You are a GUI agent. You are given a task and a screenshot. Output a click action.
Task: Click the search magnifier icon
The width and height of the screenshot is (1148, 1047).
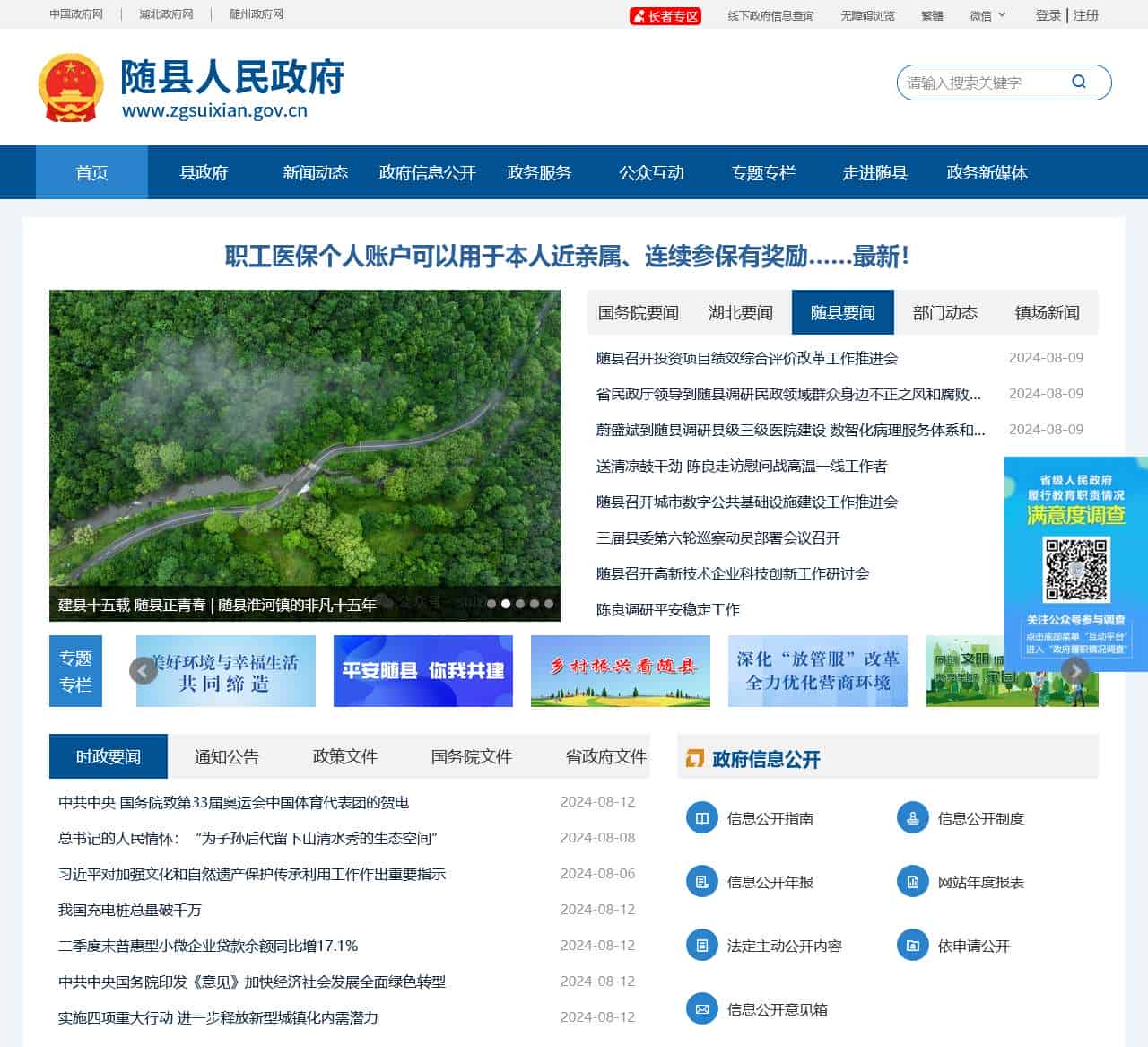coord(1079,82)
